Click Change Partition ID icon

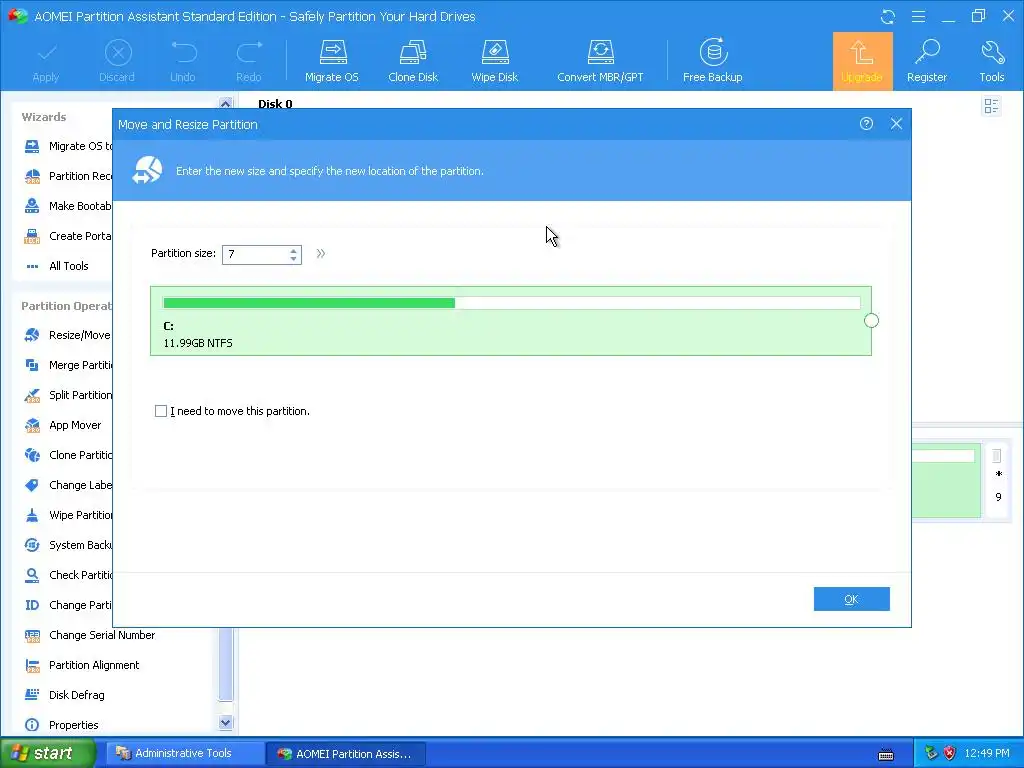point(32,605)
